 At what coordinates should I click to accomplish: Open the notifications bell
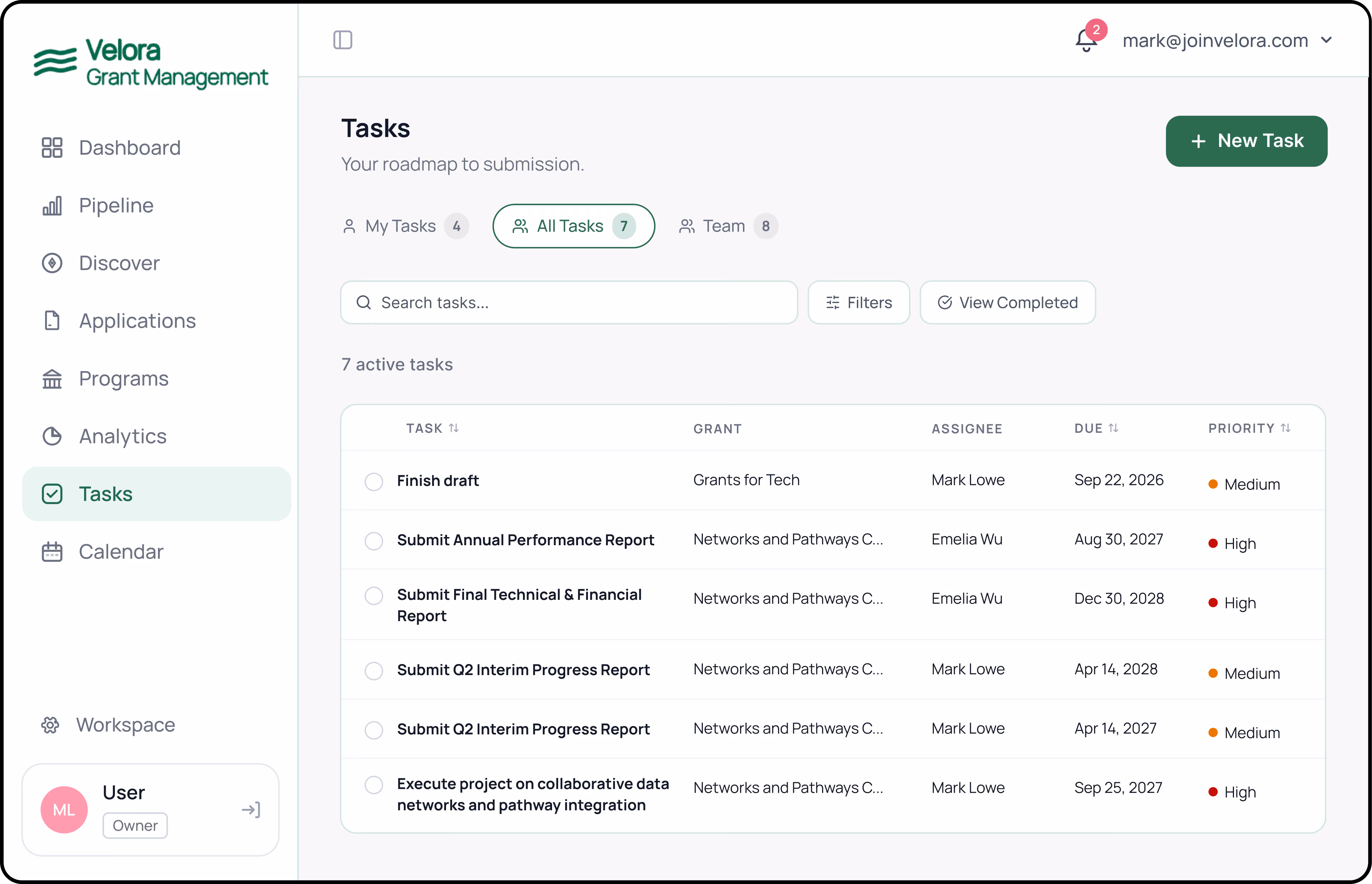point(1086,41)
